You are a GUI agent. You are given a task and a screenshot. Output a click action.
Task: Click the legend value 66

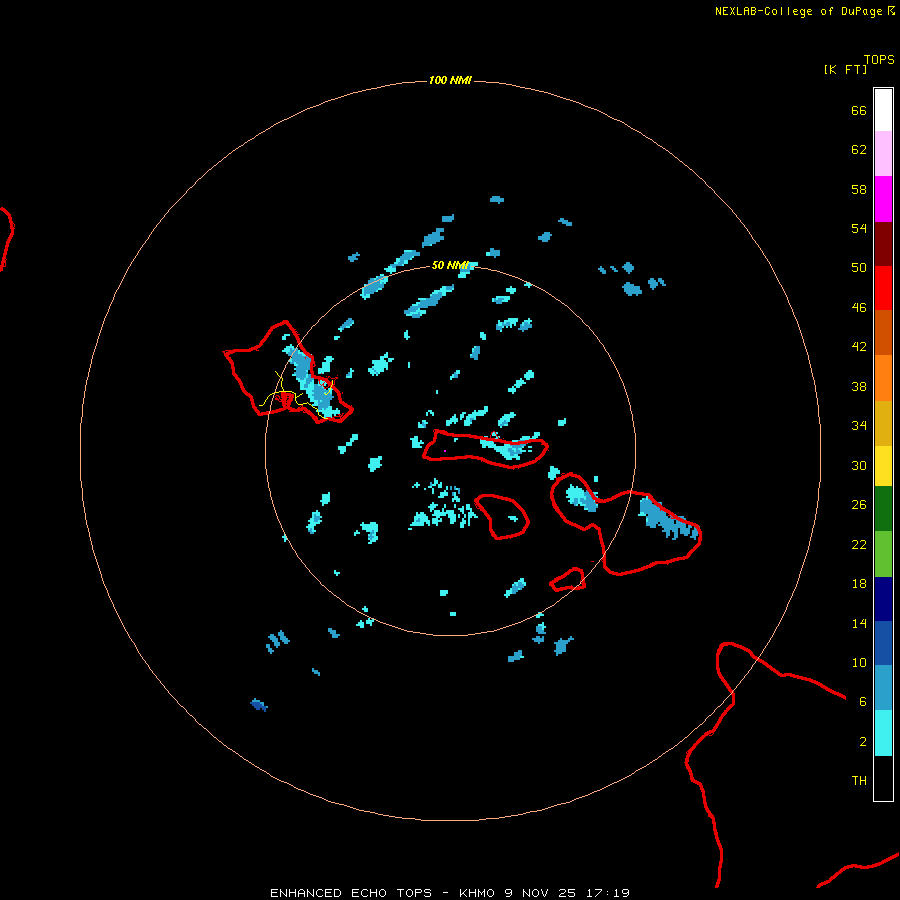tap(859, 111)
